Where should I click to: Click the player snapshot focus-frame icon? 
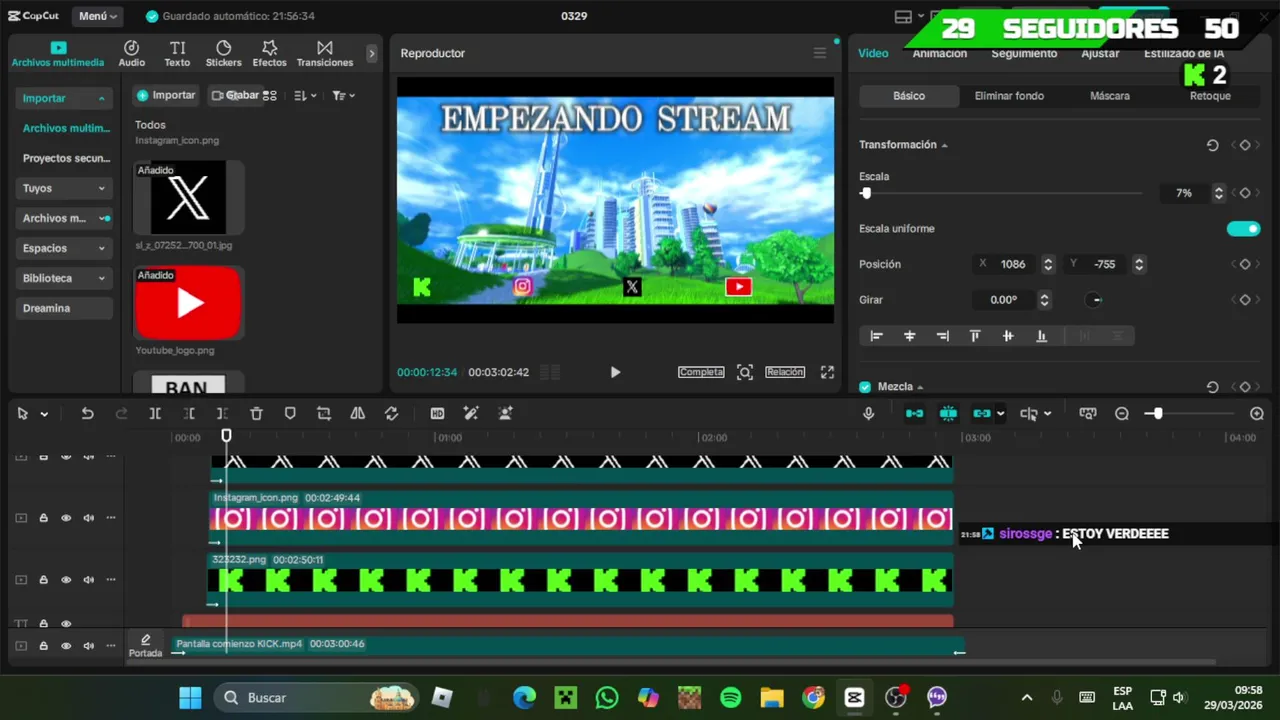(745, 372)
